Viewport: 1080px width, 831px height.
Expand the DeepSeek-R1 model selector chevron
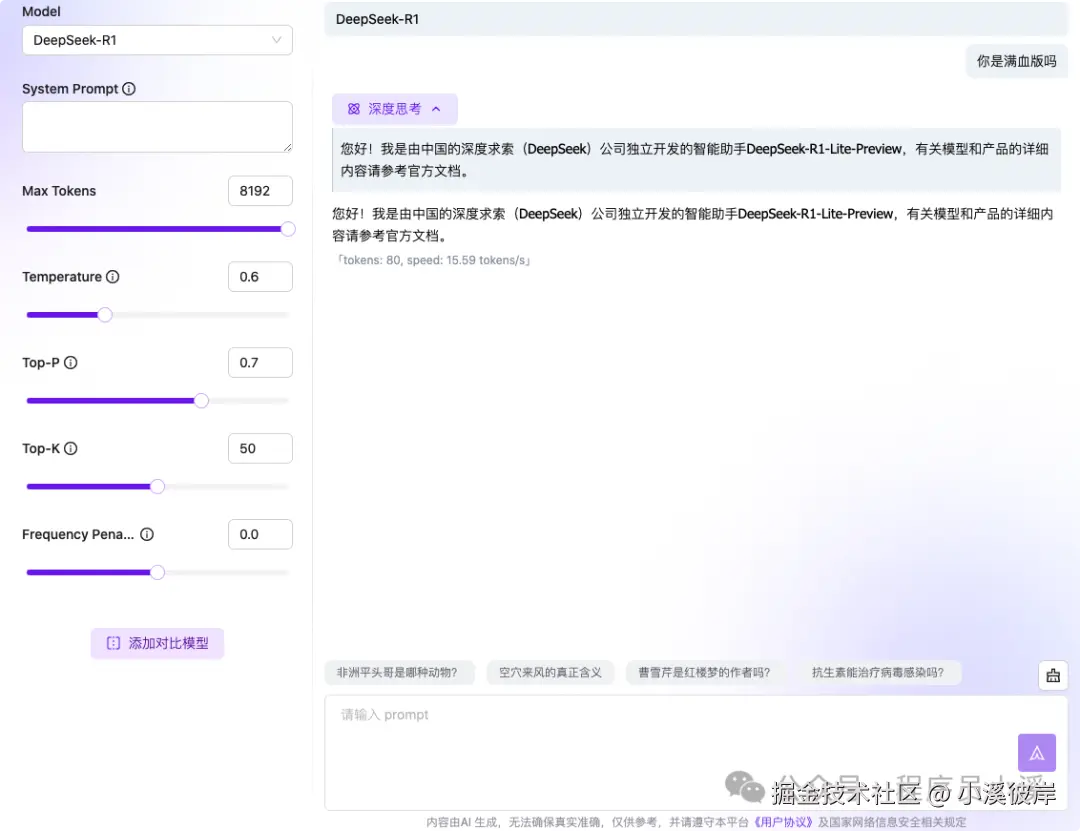277,40
